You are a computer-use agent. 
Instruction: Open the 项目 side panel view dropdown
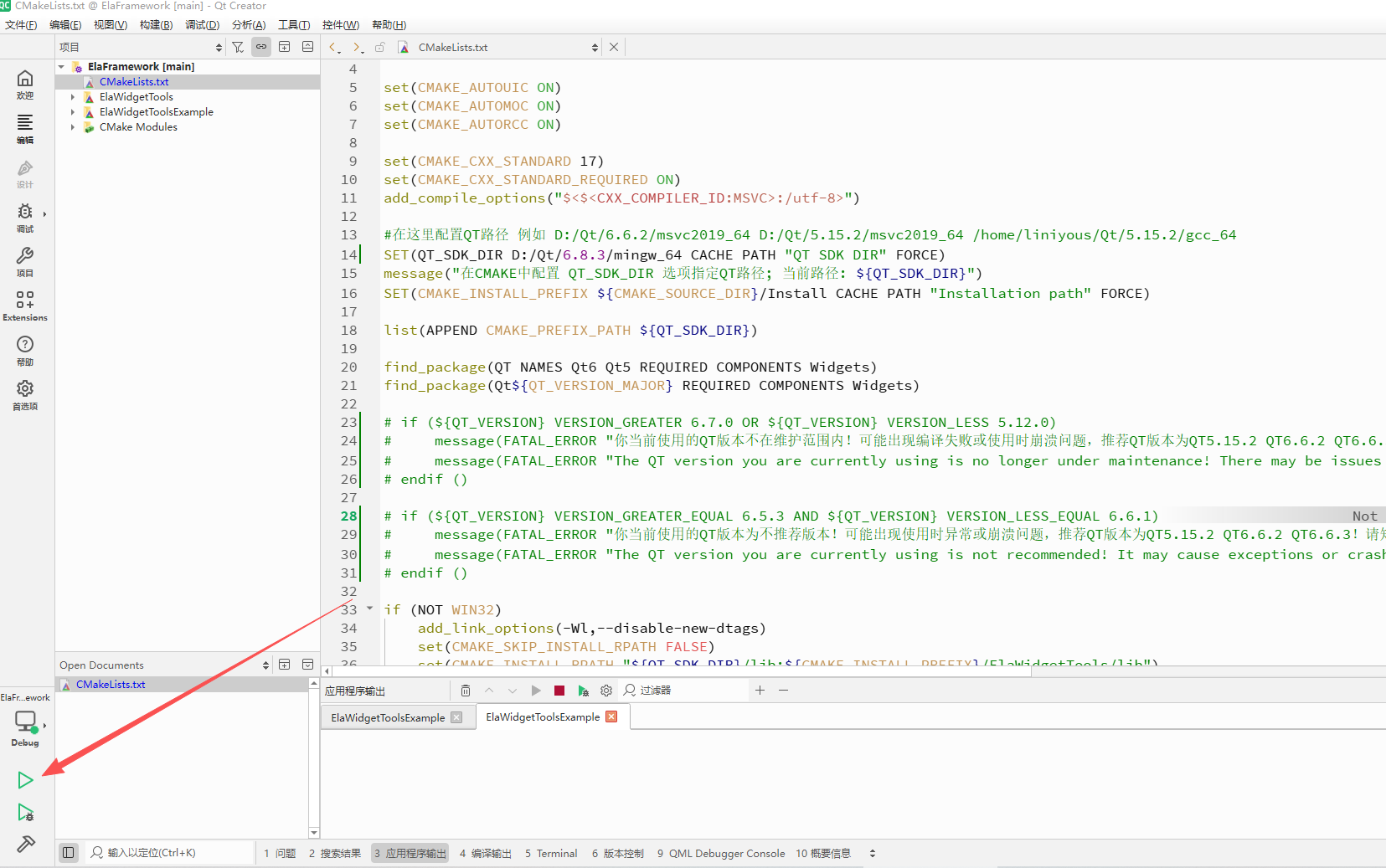coord(142,48)
